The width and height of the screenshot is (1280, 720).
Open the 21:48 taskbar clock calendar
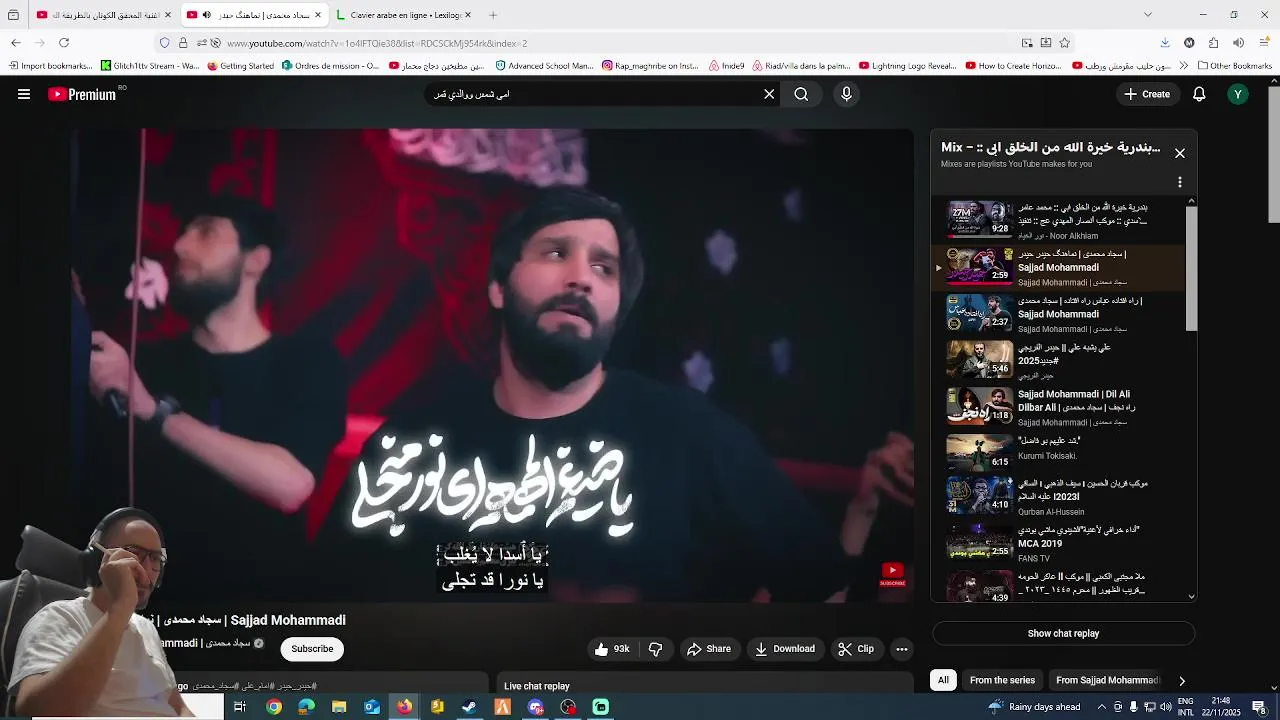[1222, 707]
